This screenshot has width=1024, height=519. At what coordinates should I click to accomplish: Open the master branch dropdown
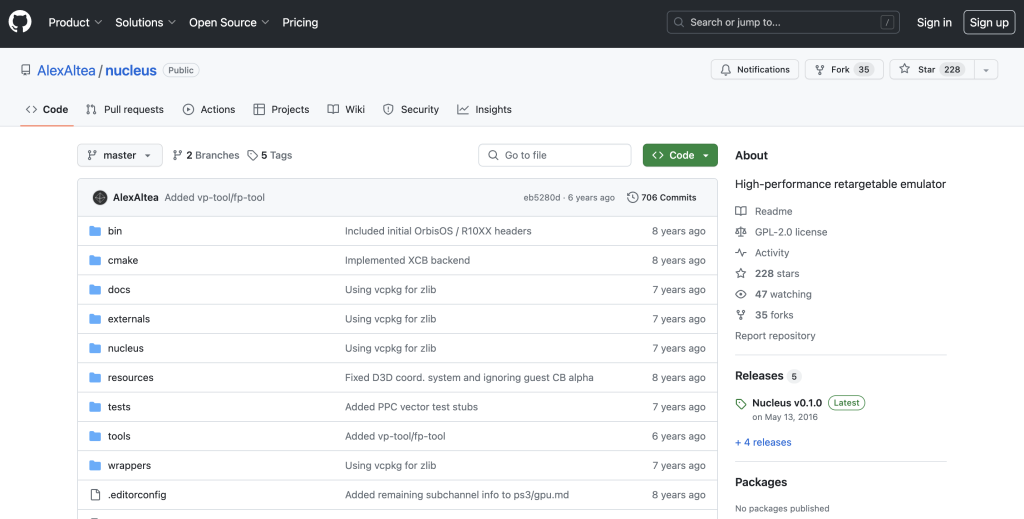coord(120,155)
